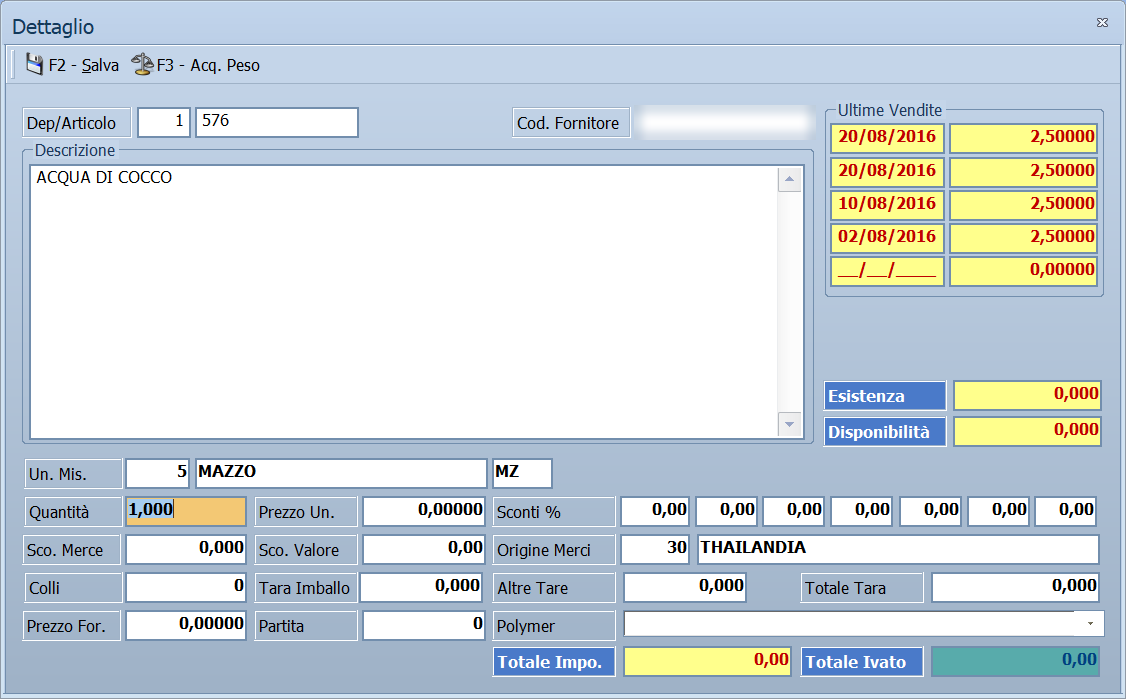Focus the Partita field
Screen dimensions: 1126x699
tap(424, 625)
